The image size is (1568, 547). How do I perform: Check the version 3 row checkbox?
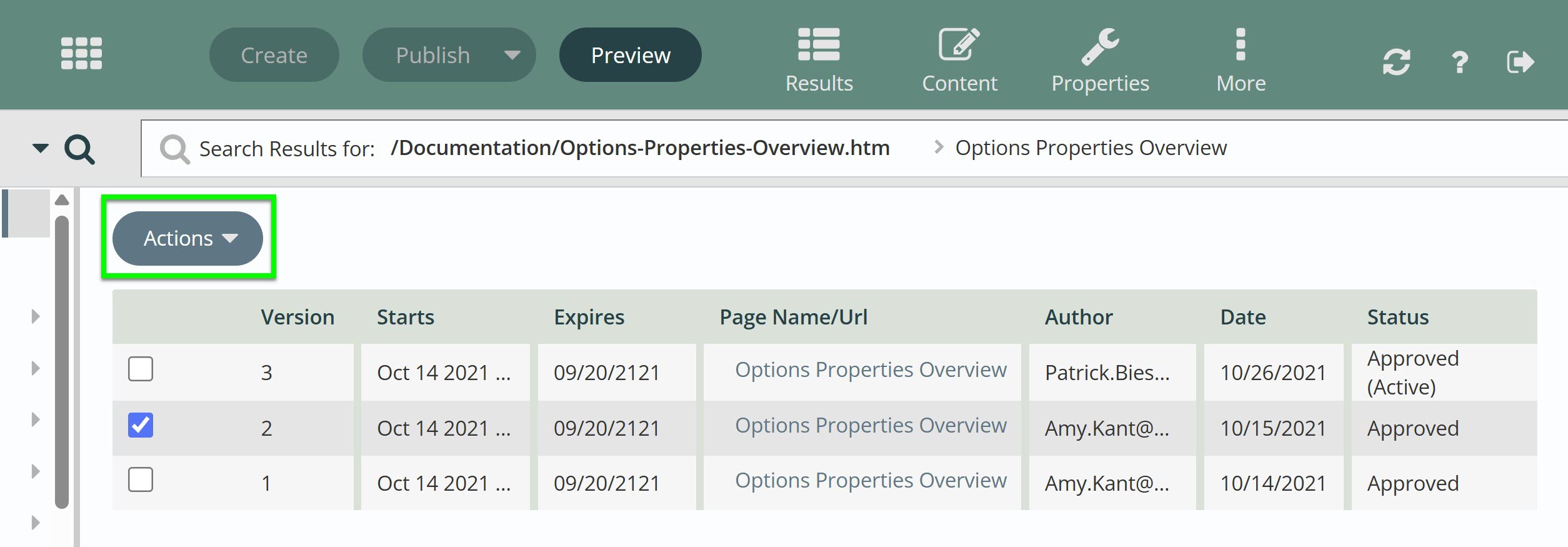141,369
